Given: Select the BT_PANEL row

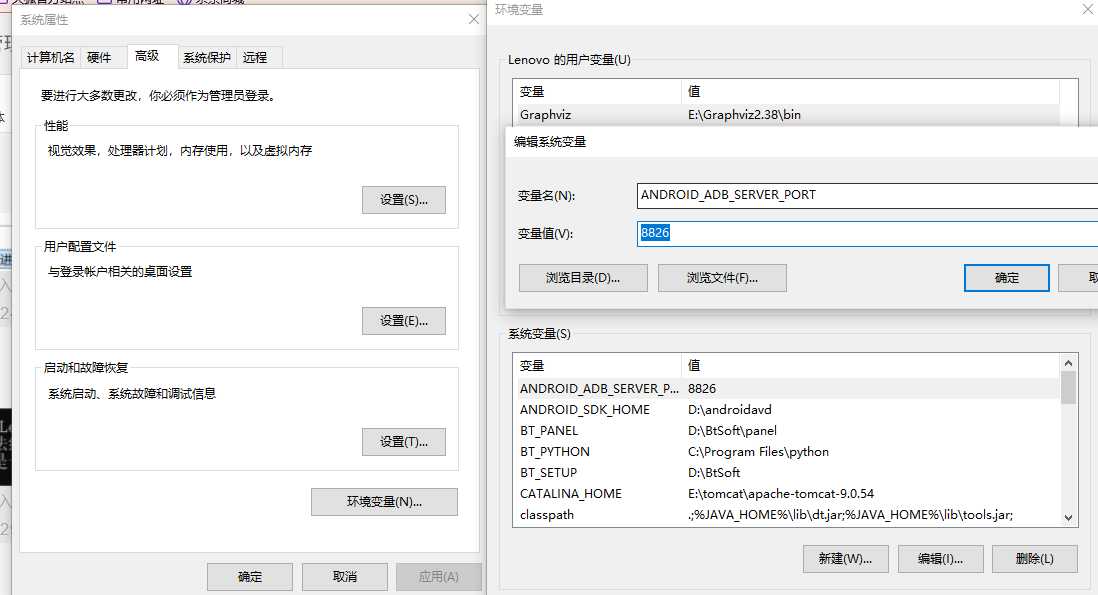Looking at the screenshot, I should click(786, 430).
